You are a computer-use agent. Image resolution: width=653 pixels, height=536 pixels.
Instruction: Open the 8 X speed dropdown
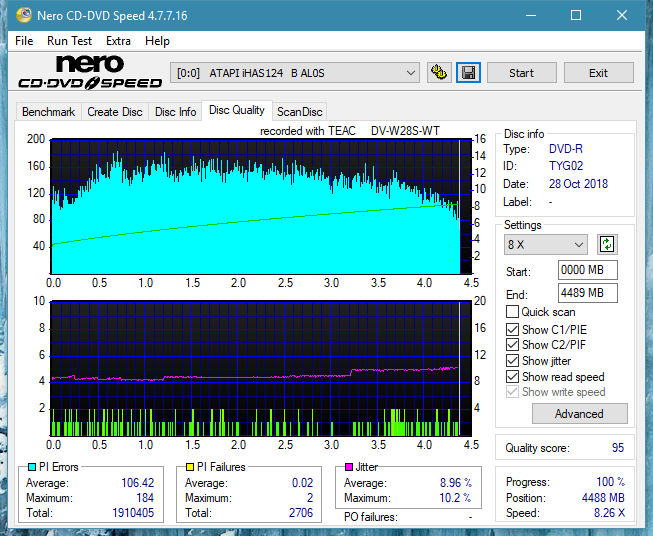tap(546, 244)
